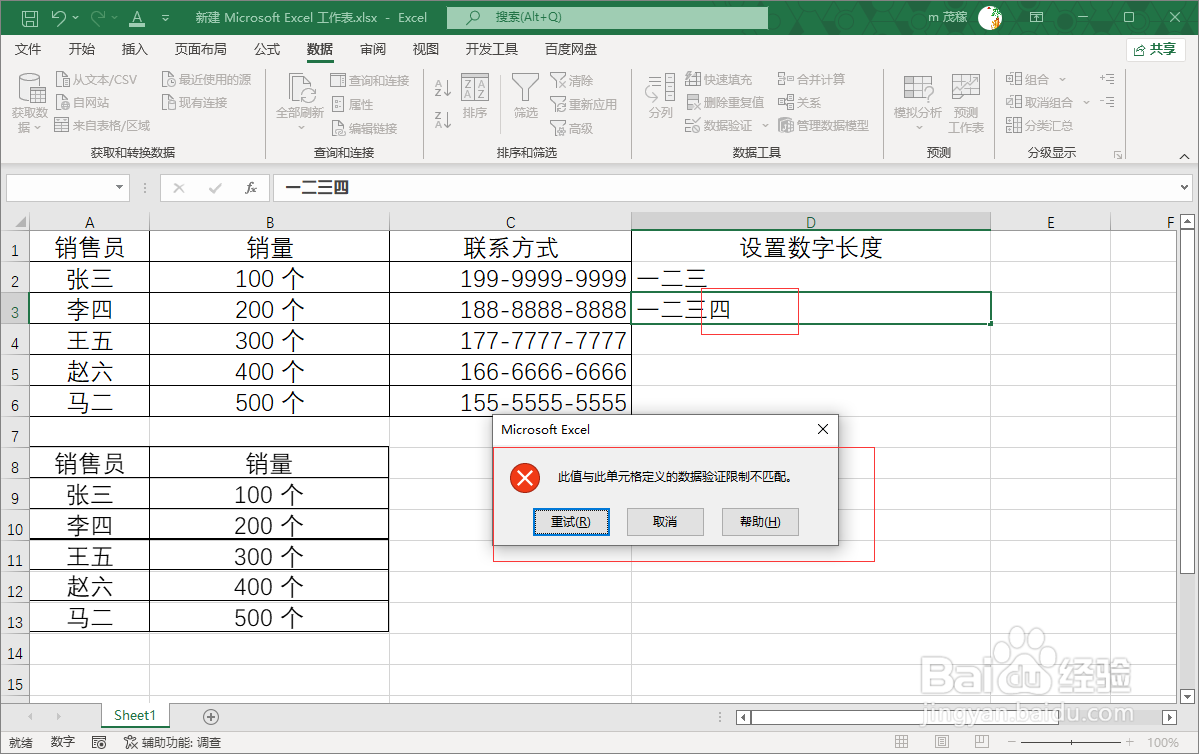The image size is (1199, 754).
Task: Switch to 页面布局 view in status bar
Action: point(941,739)
